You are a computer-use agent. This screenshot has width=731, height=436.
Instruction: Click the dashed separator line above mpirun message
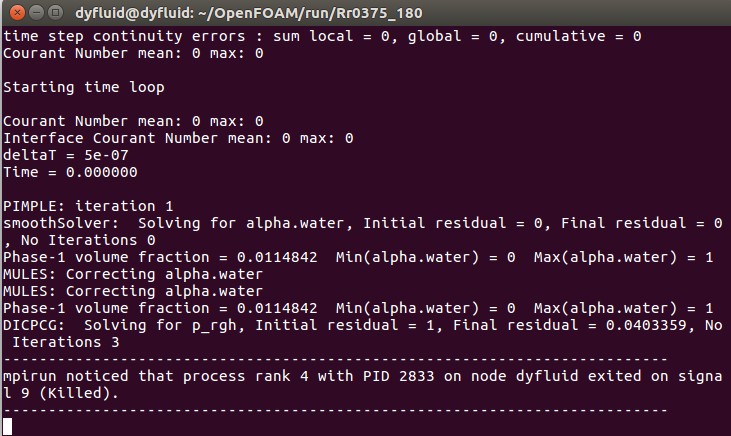pyautogui.click(x=335, y=359)
